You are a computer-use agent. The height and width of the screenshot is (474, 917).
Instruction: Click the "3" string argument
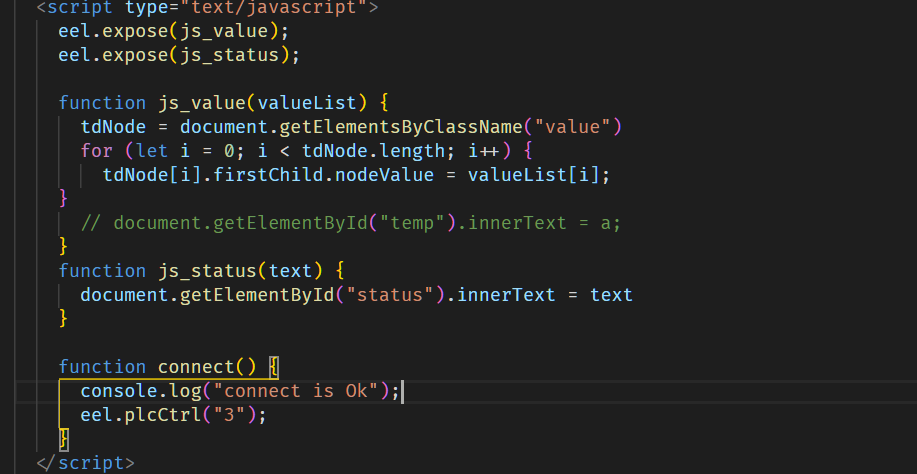[230, 415]
